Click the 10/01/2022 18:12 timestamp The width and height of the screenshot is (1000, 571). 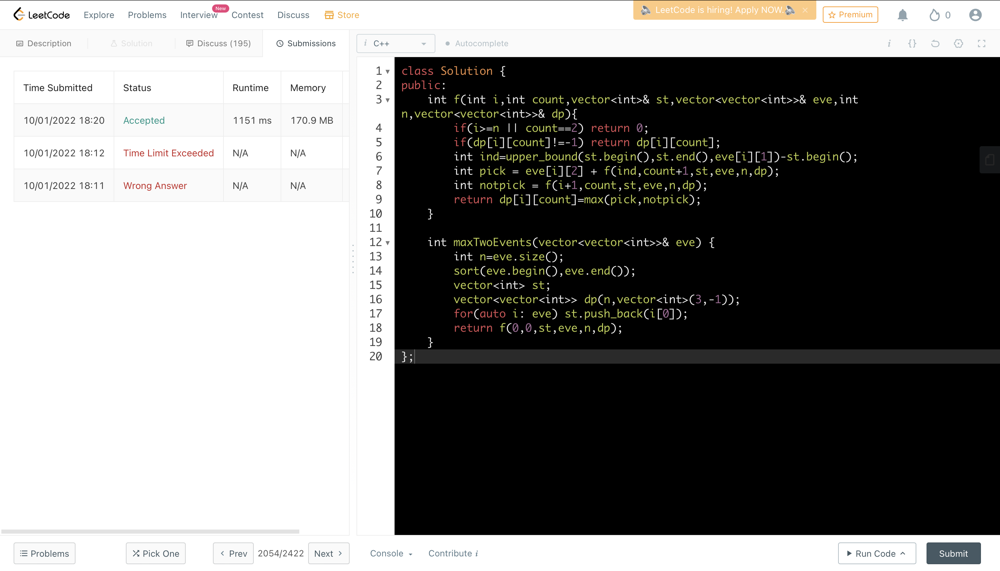point(64,153)
